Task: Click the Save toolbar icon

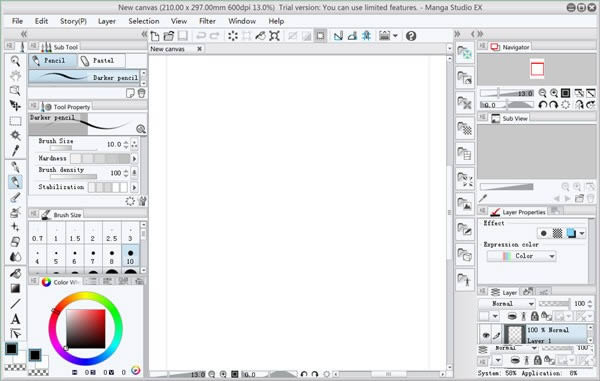Action: coord(183,36)
